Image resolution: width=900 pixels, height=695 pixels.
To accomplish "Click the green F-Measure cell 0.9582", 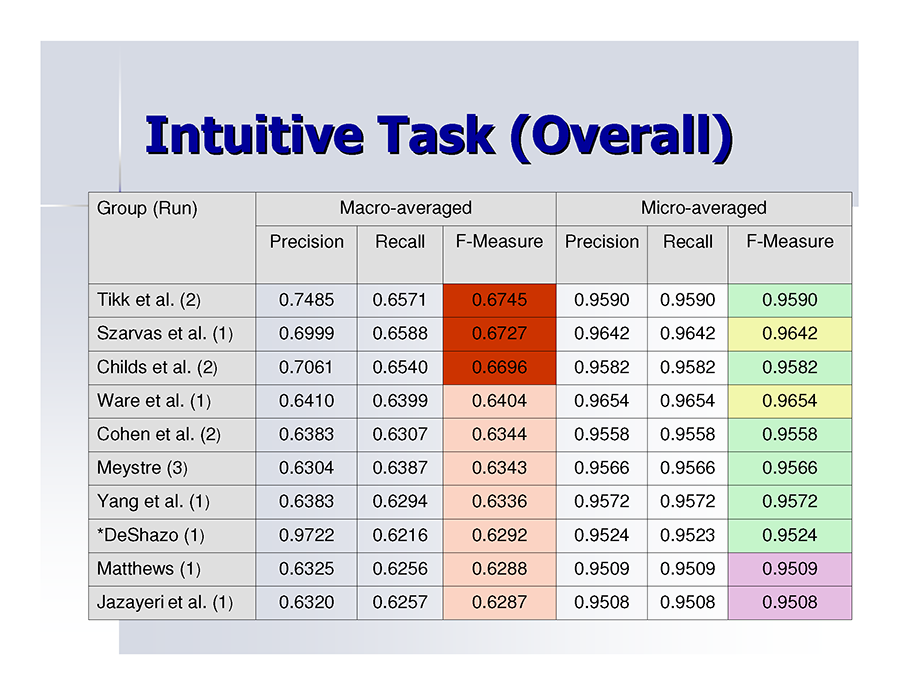I will pos(790,367).
